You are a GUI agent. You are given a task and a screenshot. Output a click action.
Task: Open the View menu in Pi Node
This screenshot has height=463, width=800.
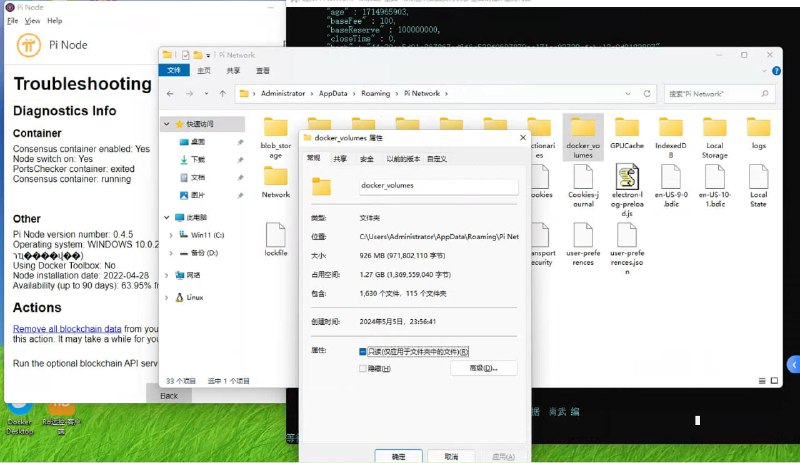[33, 20]
